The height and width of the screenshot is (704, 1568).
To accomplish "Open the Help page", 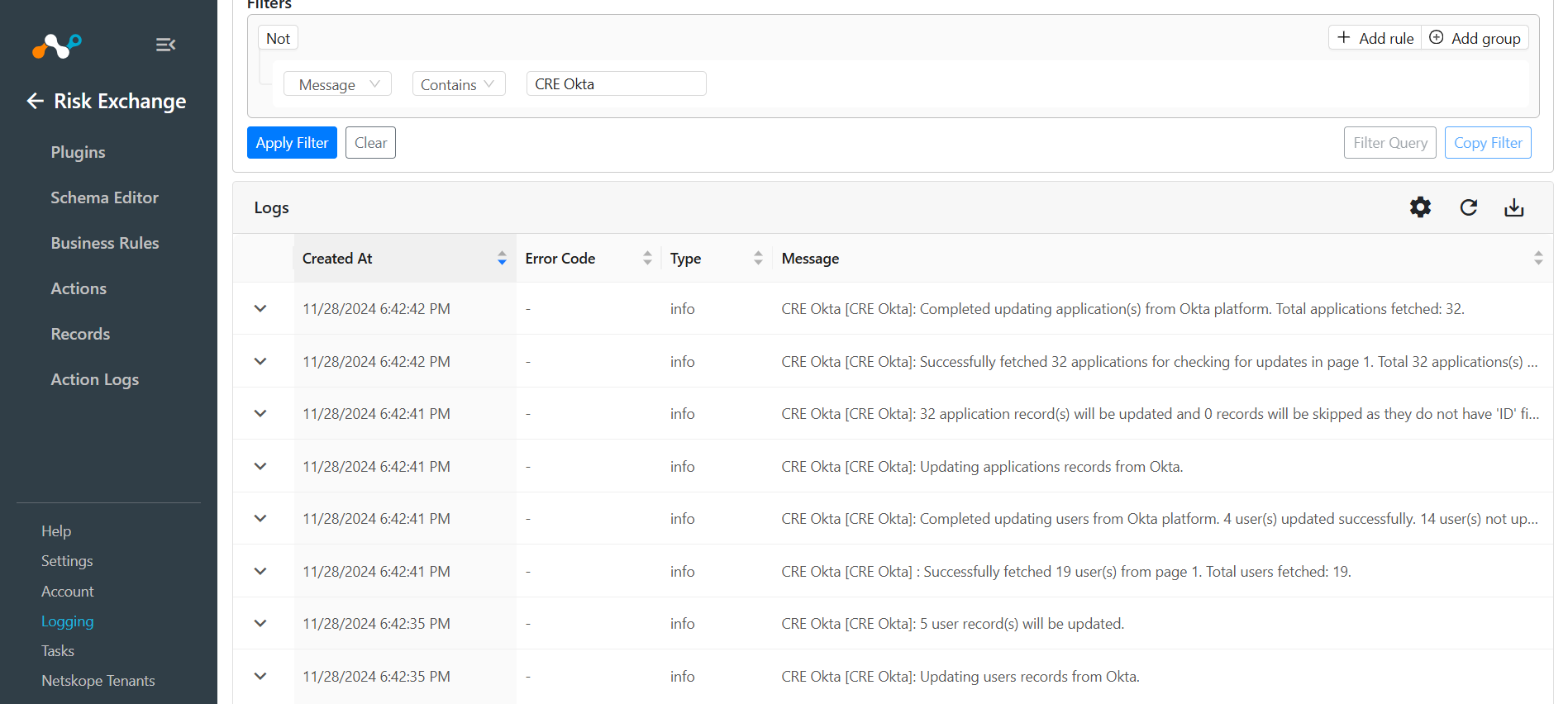I will [x=56, y=531].
